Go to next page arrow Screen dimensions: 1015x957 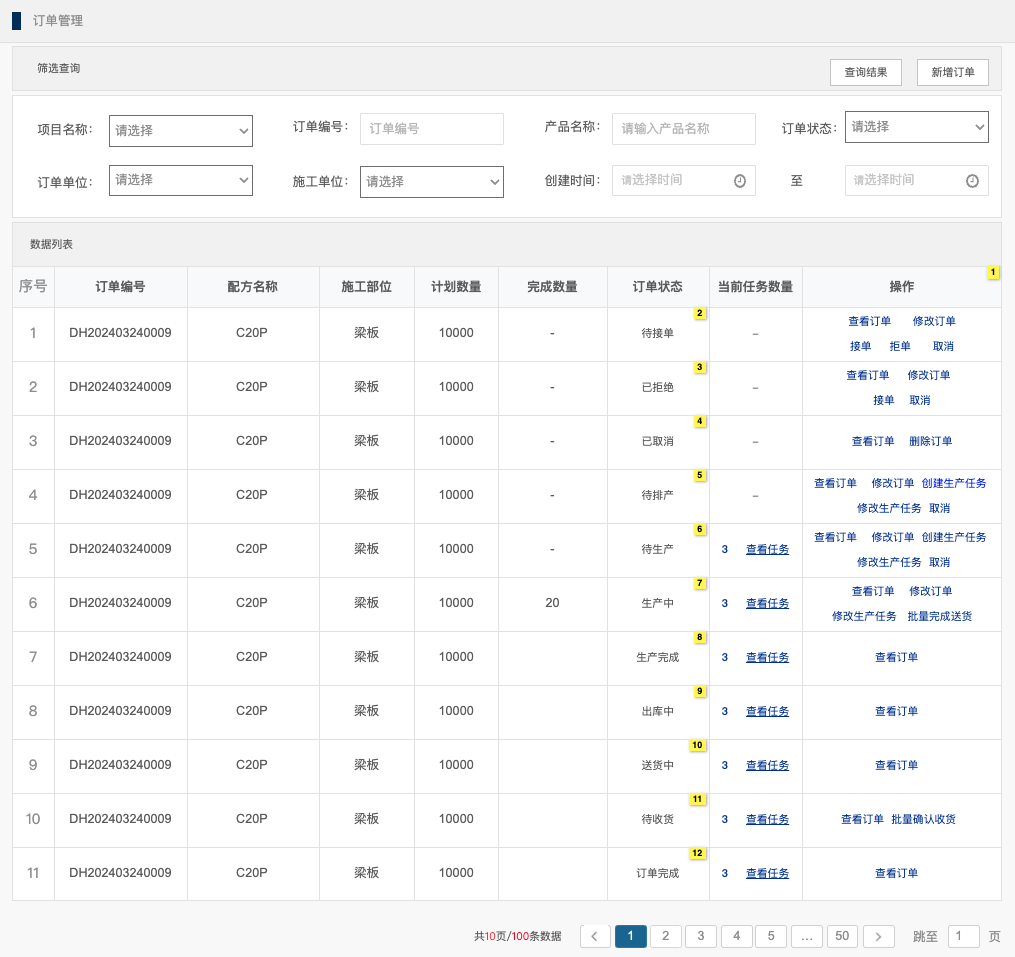(878, 936)
